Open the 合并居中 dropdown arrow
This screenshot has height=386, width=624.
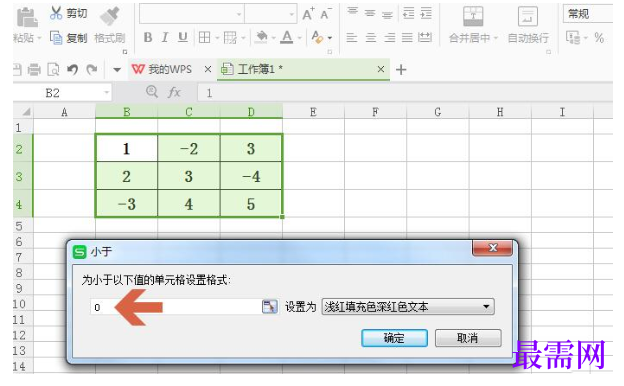tap(495, 39)
